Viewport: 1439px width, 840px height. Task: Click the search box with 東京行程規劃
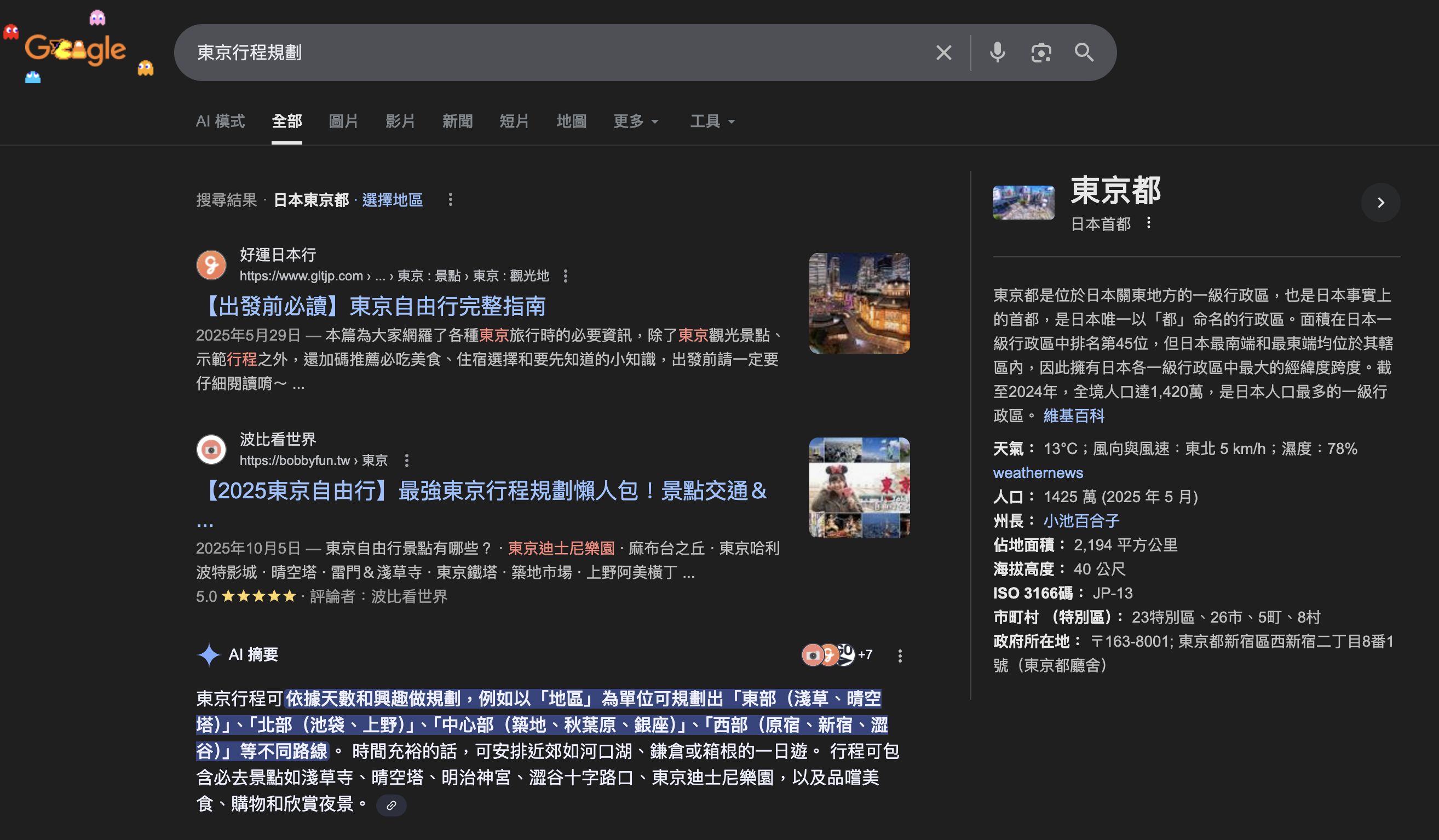pyautogui.click(x=514, y=53)
